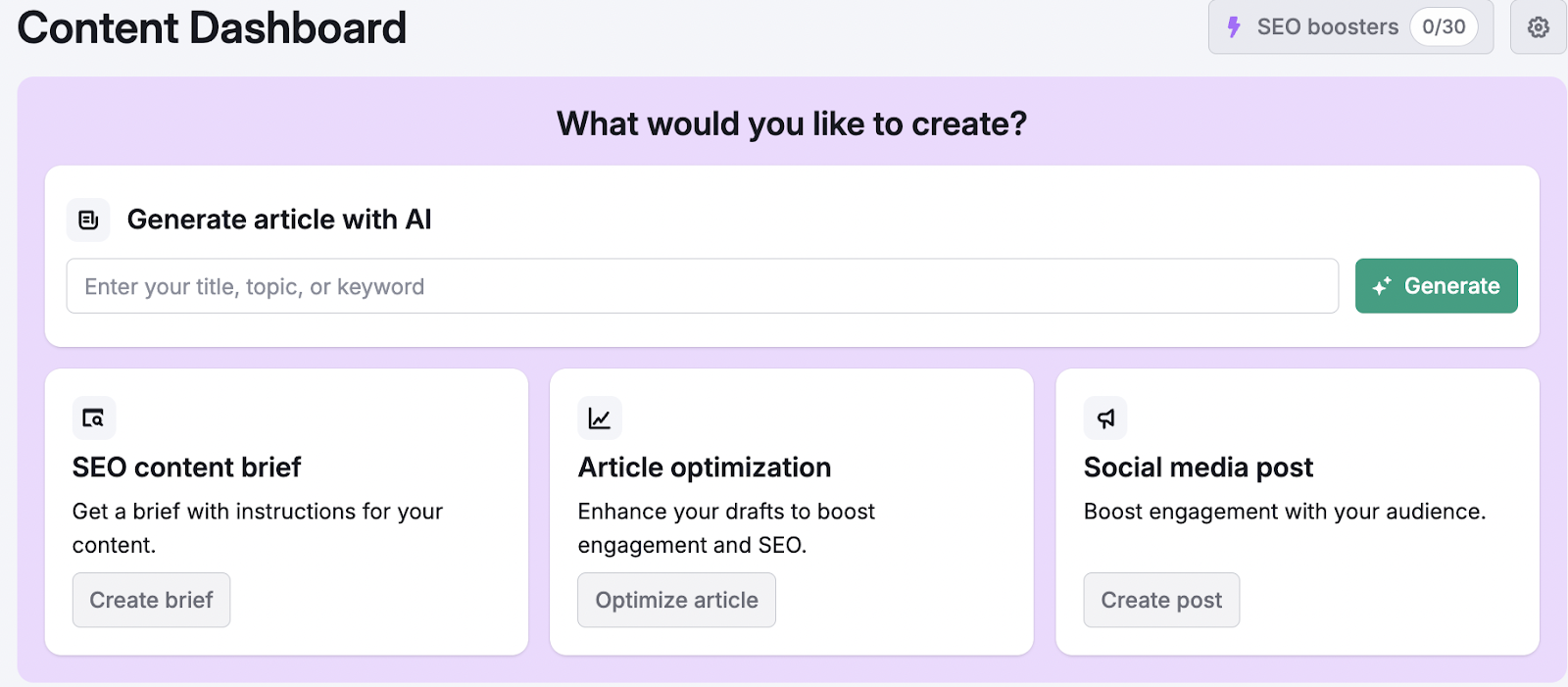Open the SEO boosters label
Screen dimensions: 1568x687
(x=1327, y=27)
